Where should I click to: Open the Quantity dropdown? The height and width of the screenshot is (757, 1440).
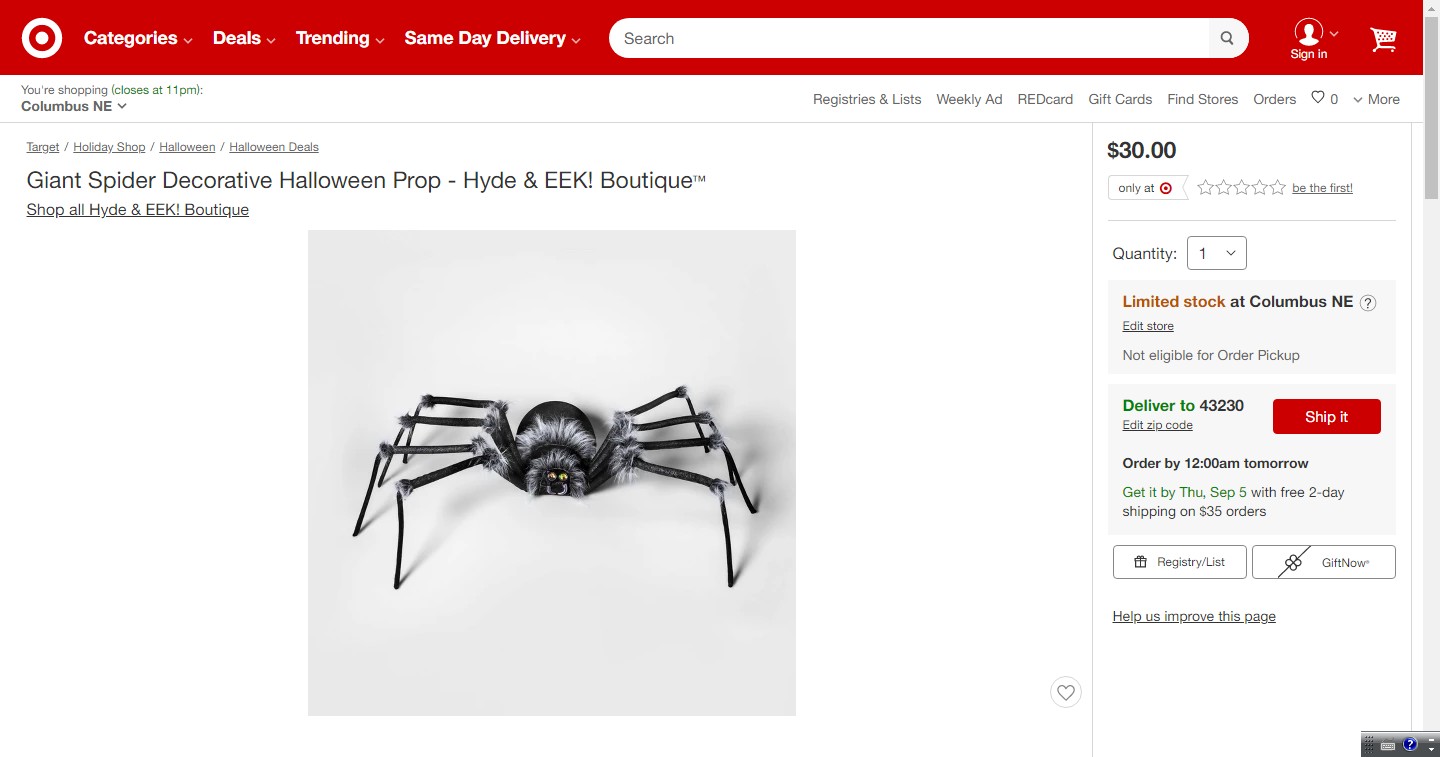coord(1216,253)
